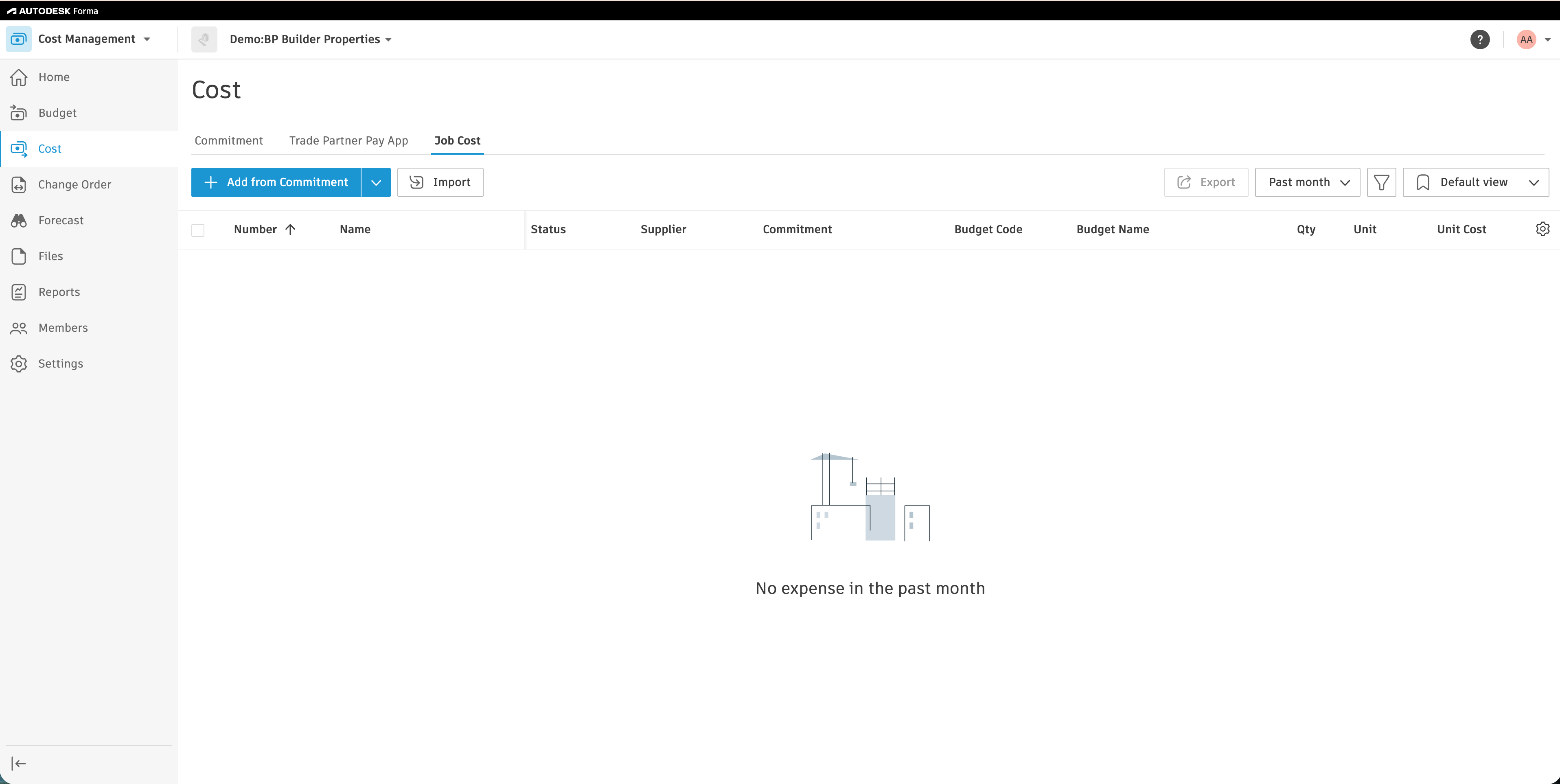The image size is (1560, 784).
Task: Click the Budget Name column header
Action: 1113,230
